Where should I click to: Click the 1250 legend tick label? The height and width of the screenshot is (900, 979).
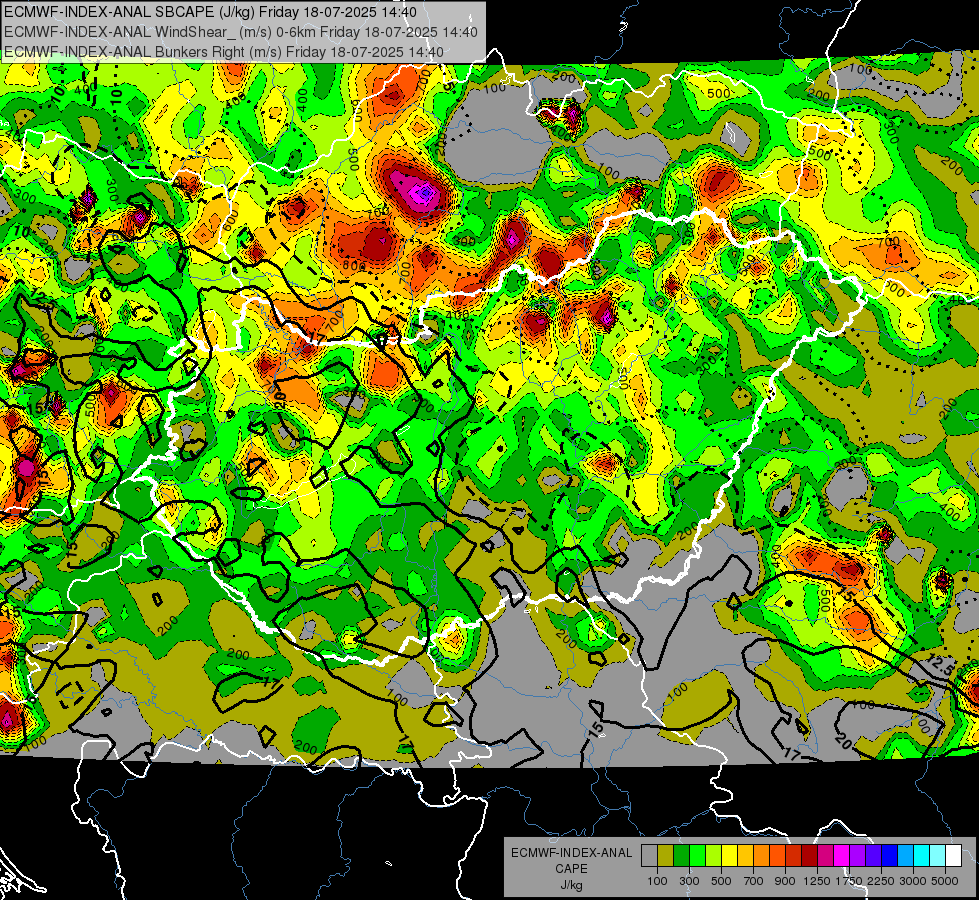coord(817,881)
